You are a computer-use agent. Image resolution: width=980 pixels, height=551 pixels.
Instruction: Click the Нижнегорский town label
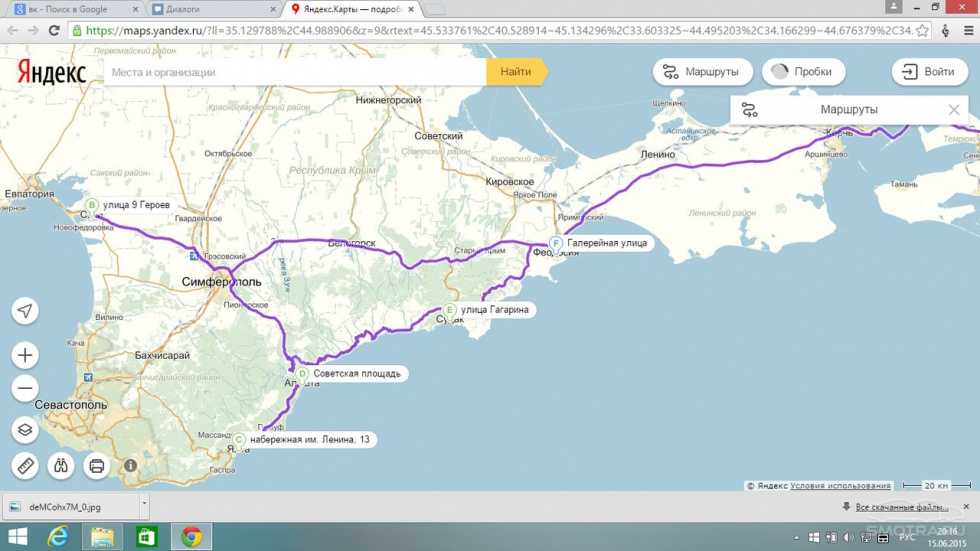click(x=388, y=100)
